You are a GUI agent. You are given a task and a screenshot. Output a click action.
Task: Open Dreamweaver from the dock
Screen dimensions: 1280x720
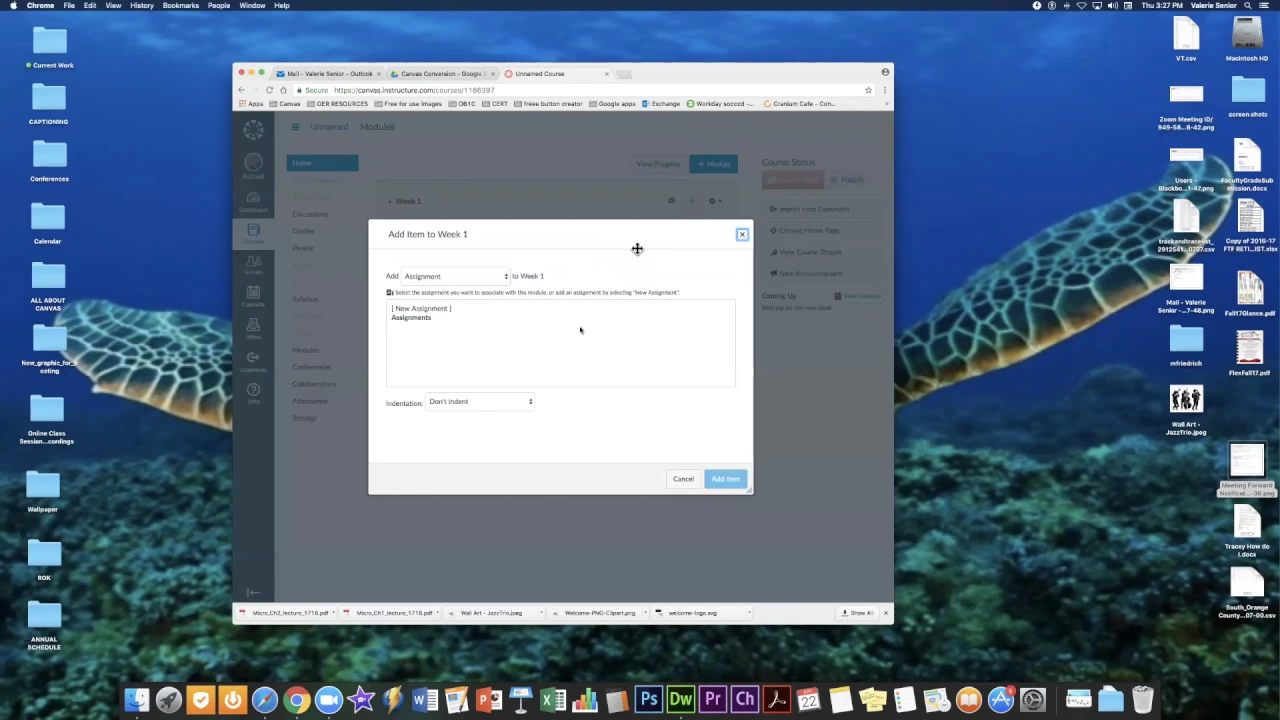[x=681, y=700]
